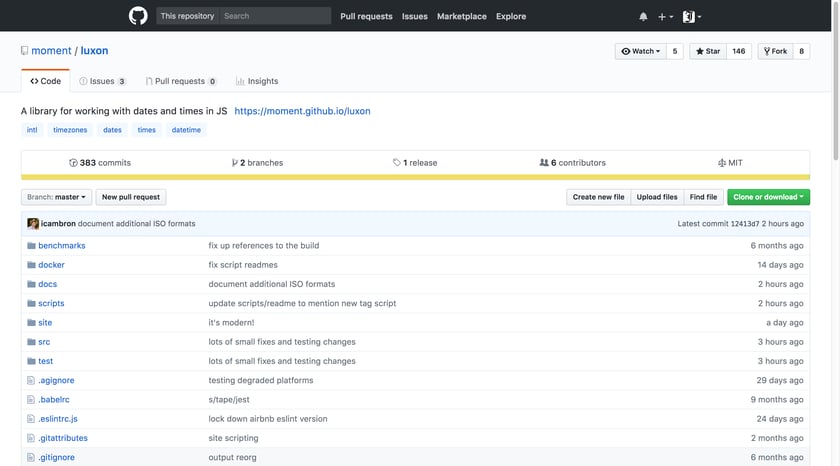Open Issues in the top navigation
840x466 pixels.
(415, 17)
